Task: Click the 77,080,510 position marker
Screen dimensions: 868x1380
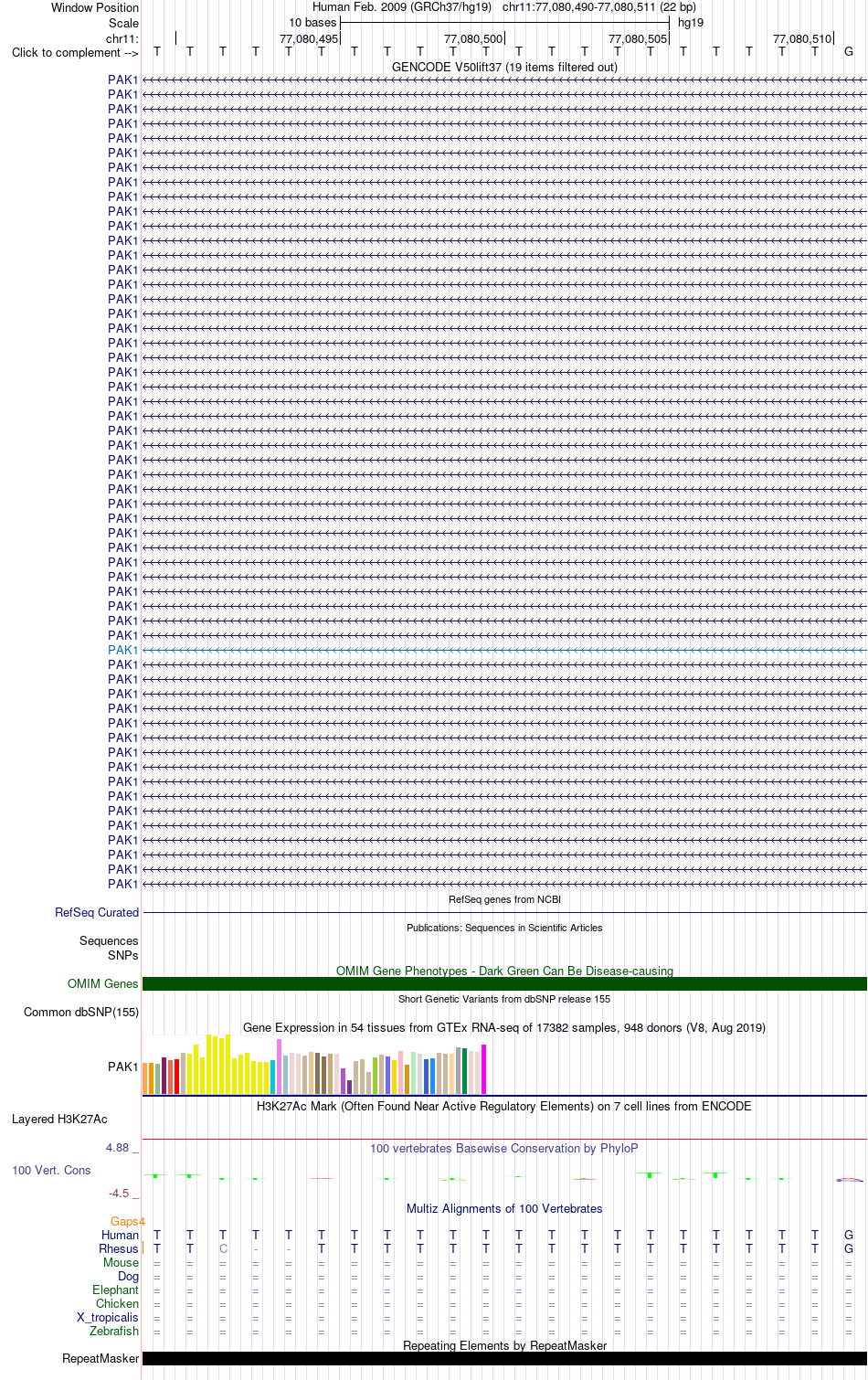Action: [x=802, y=38]
